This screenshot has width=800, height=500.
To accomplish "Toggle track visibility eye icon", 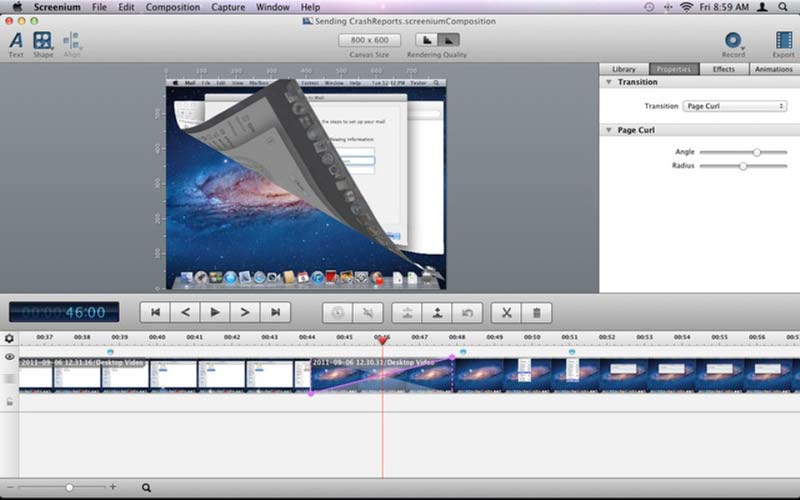I will tap(10, 357).
